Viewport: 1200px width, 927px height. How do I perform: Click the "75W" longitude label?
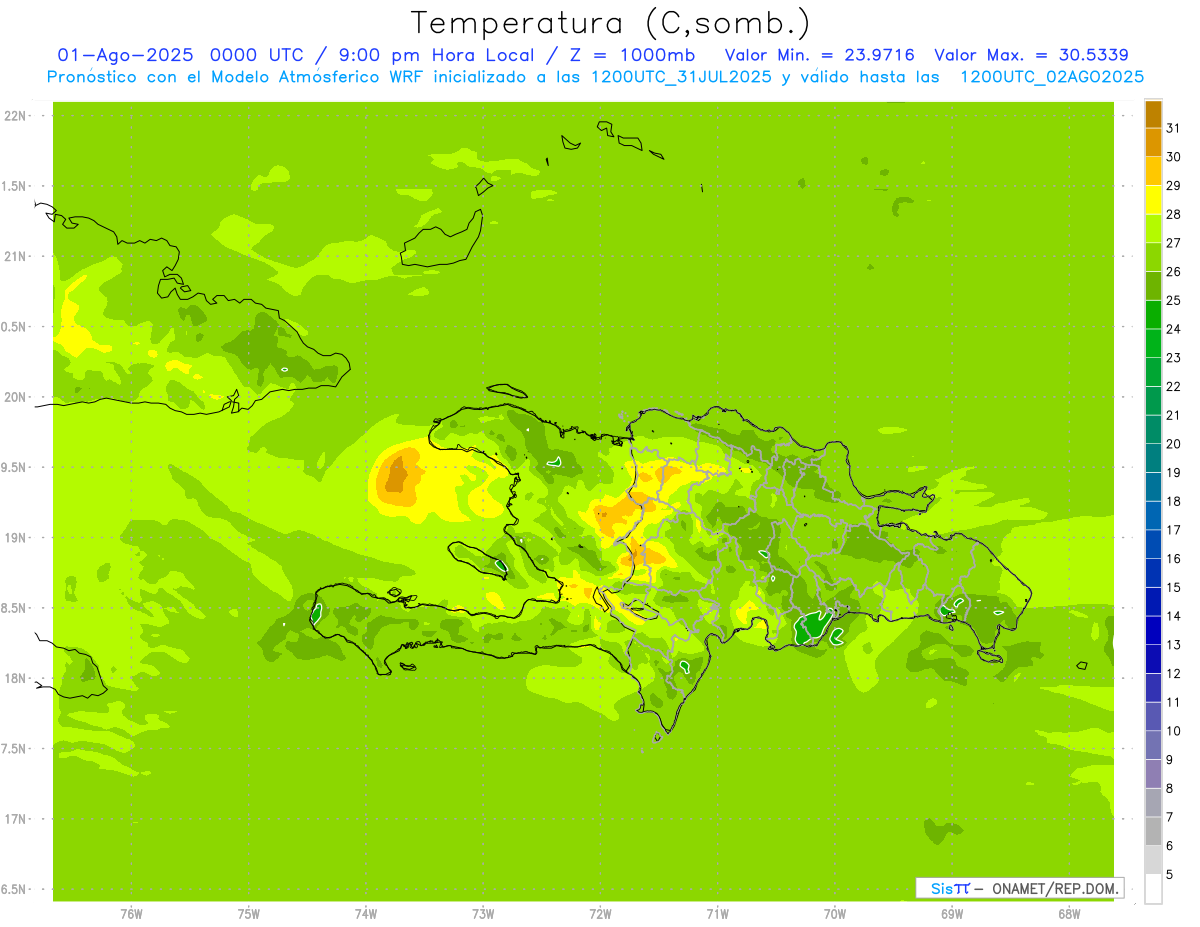249,913
